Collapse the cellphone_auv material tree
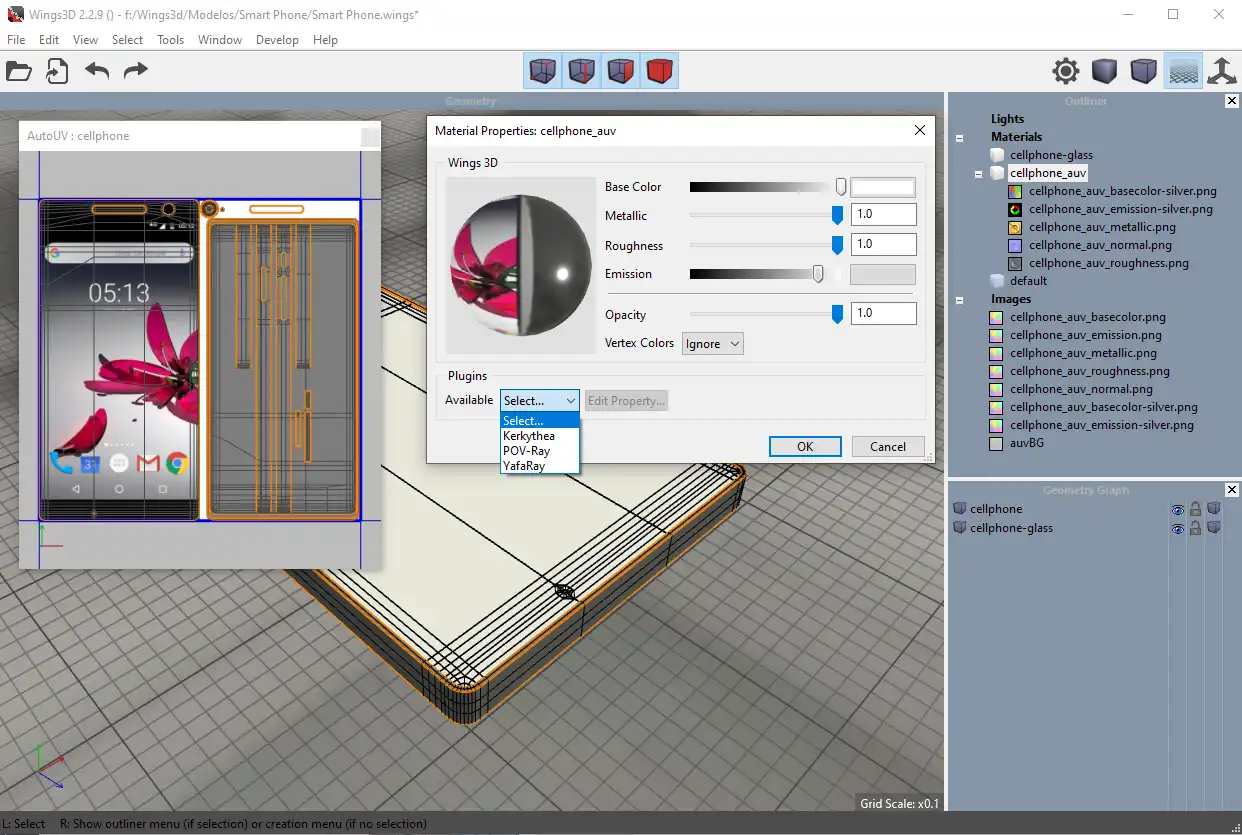 coord(978,174)
